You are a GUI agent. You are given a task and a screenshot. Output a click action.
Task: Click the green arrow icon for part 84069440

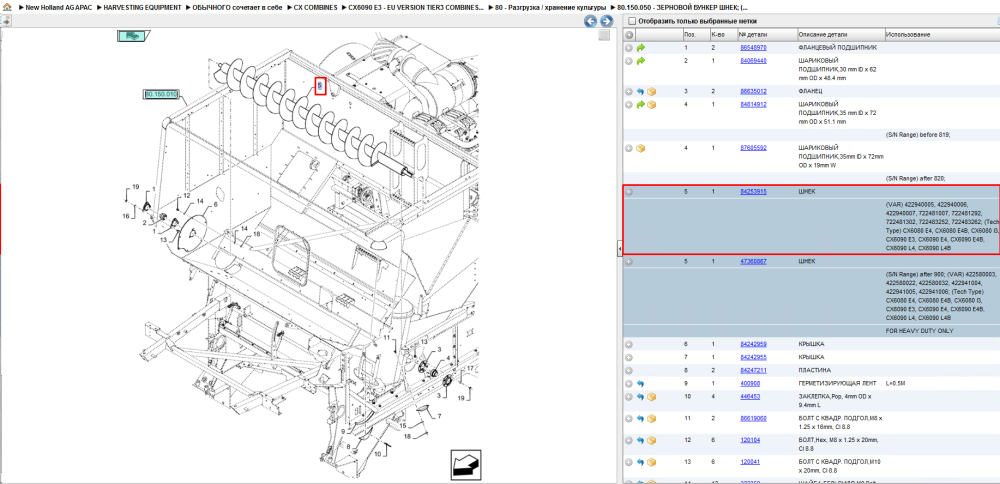pos(641,61)
